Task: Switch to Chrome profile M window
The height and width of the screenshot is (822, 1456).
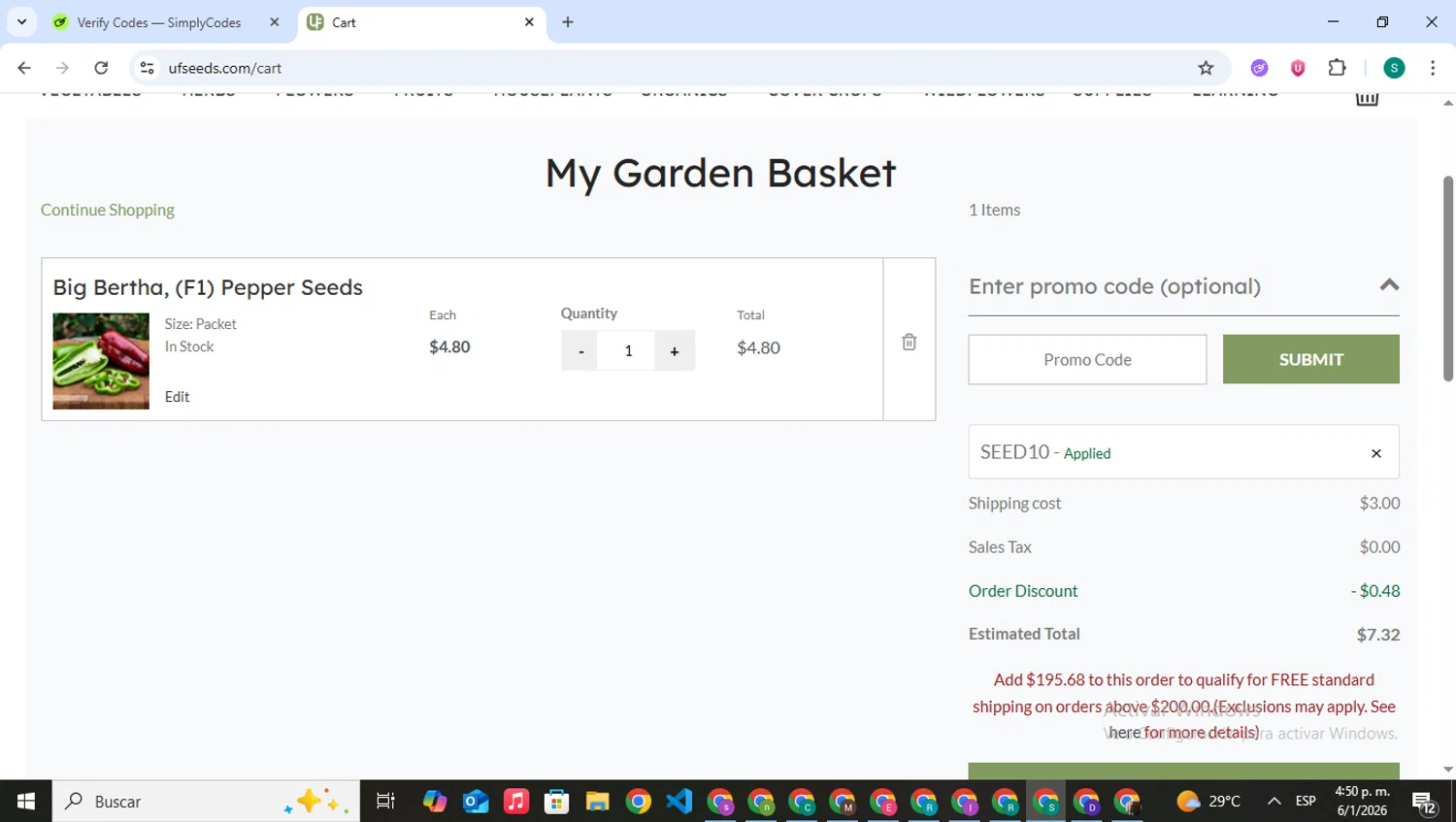Action: coord(843,802)
